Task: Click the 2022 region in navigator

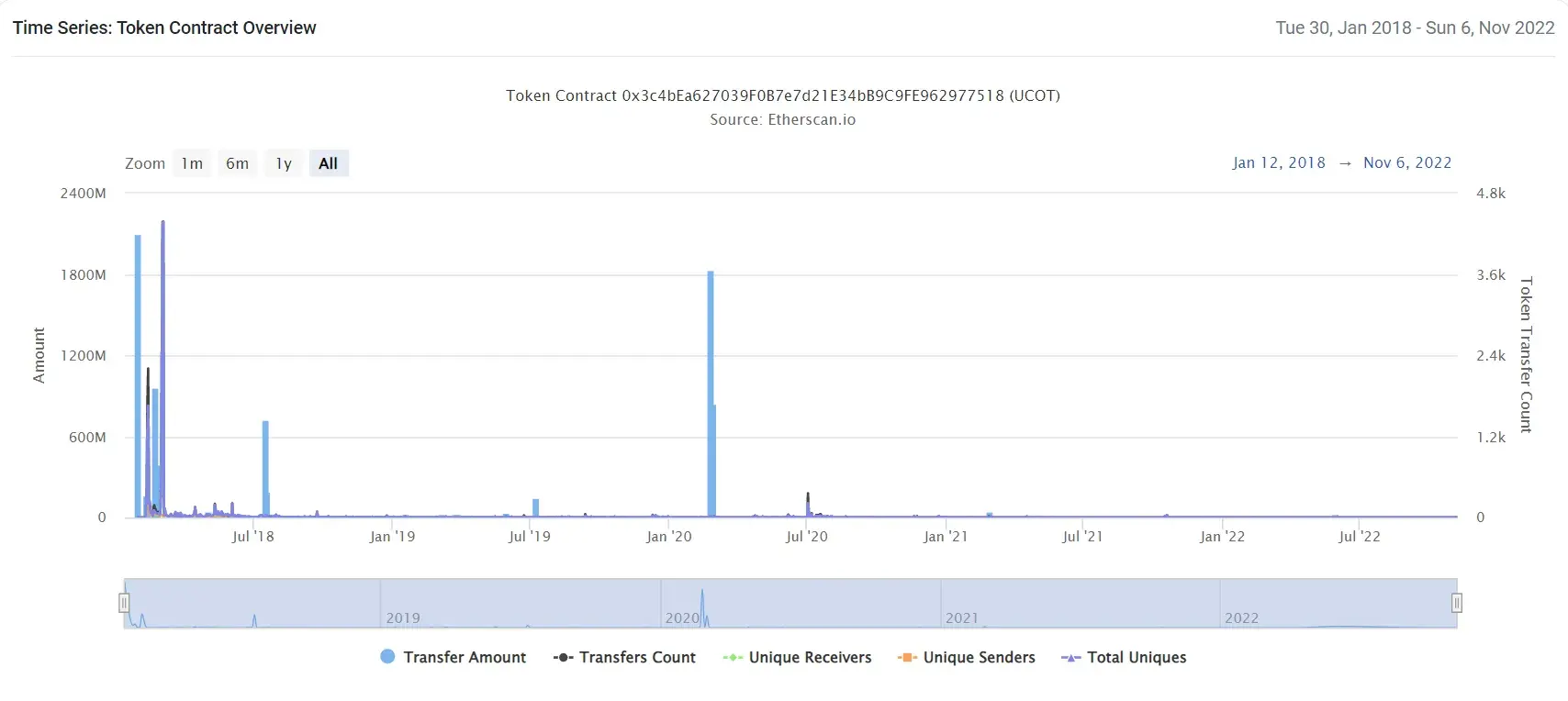Action: [1338, 603]
